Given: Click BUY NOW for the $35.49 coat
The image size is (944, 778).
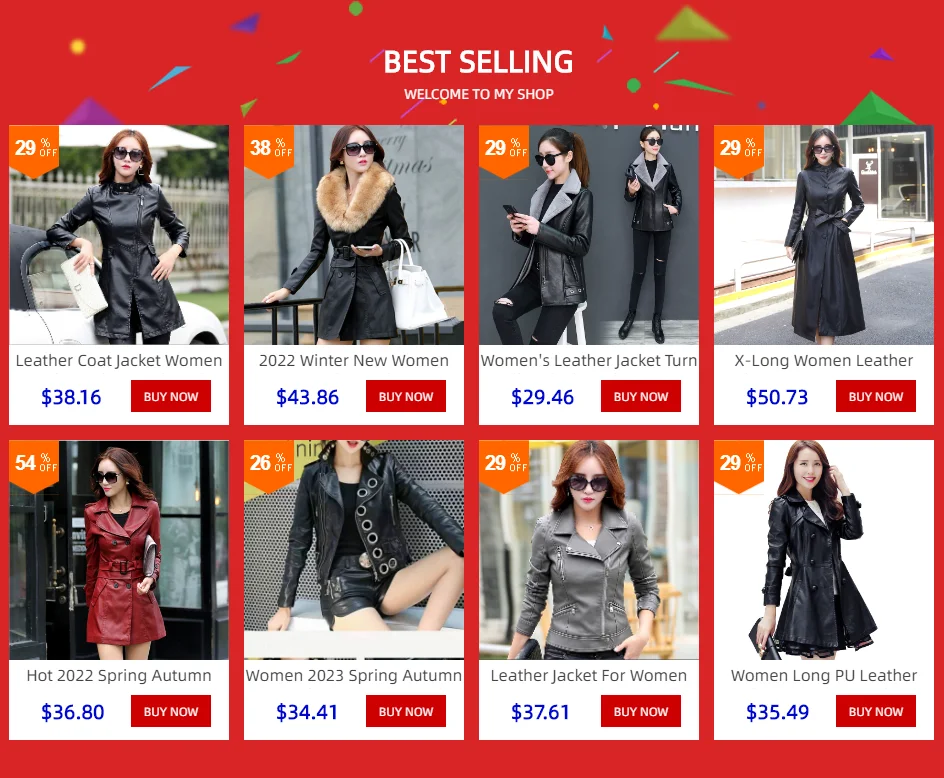Looking at the screenshot, I should 876,711.
